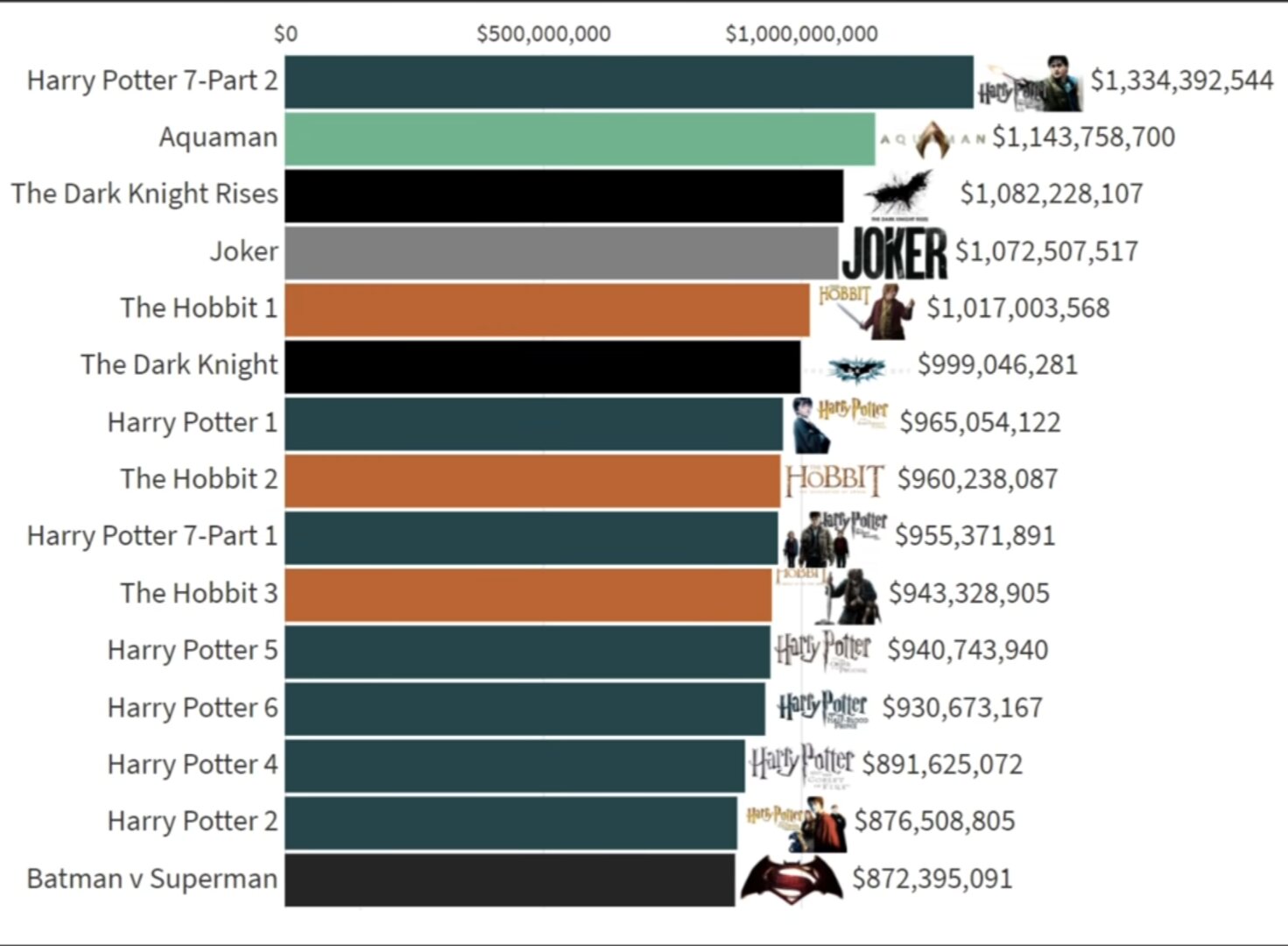Select the green Aquaman bar
The image size is (1288, 946).
tap(579, 138)
